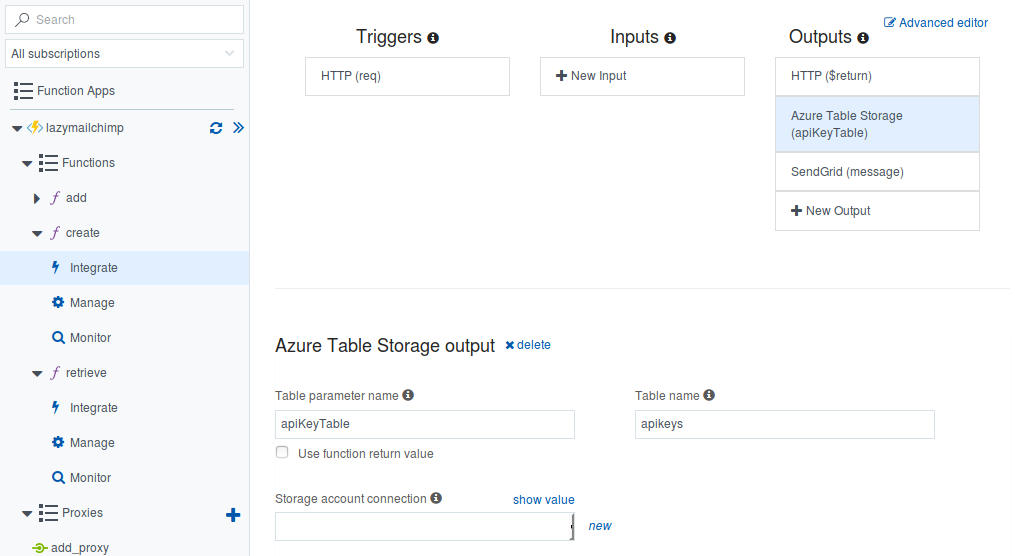Image resolution: width=1015 pixels, height=556 pixels.
Task: Click the Functions list icon
Action: pyautogui.click(x=48, y=162)
